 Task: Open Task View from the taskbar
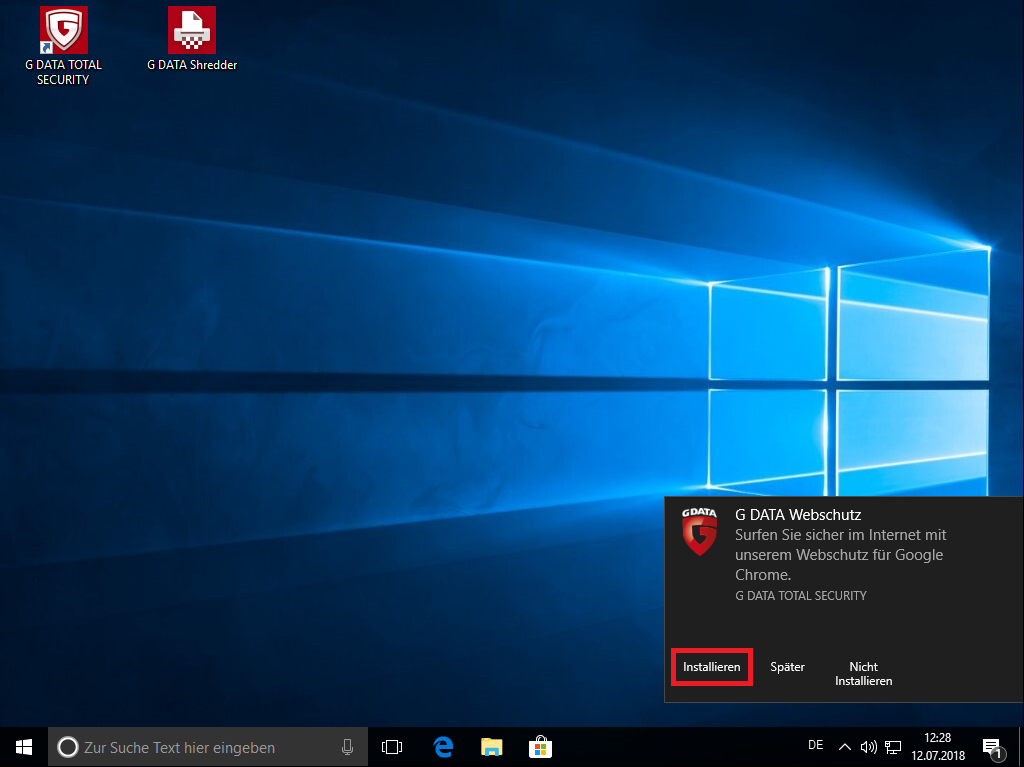tap(392, 747)
